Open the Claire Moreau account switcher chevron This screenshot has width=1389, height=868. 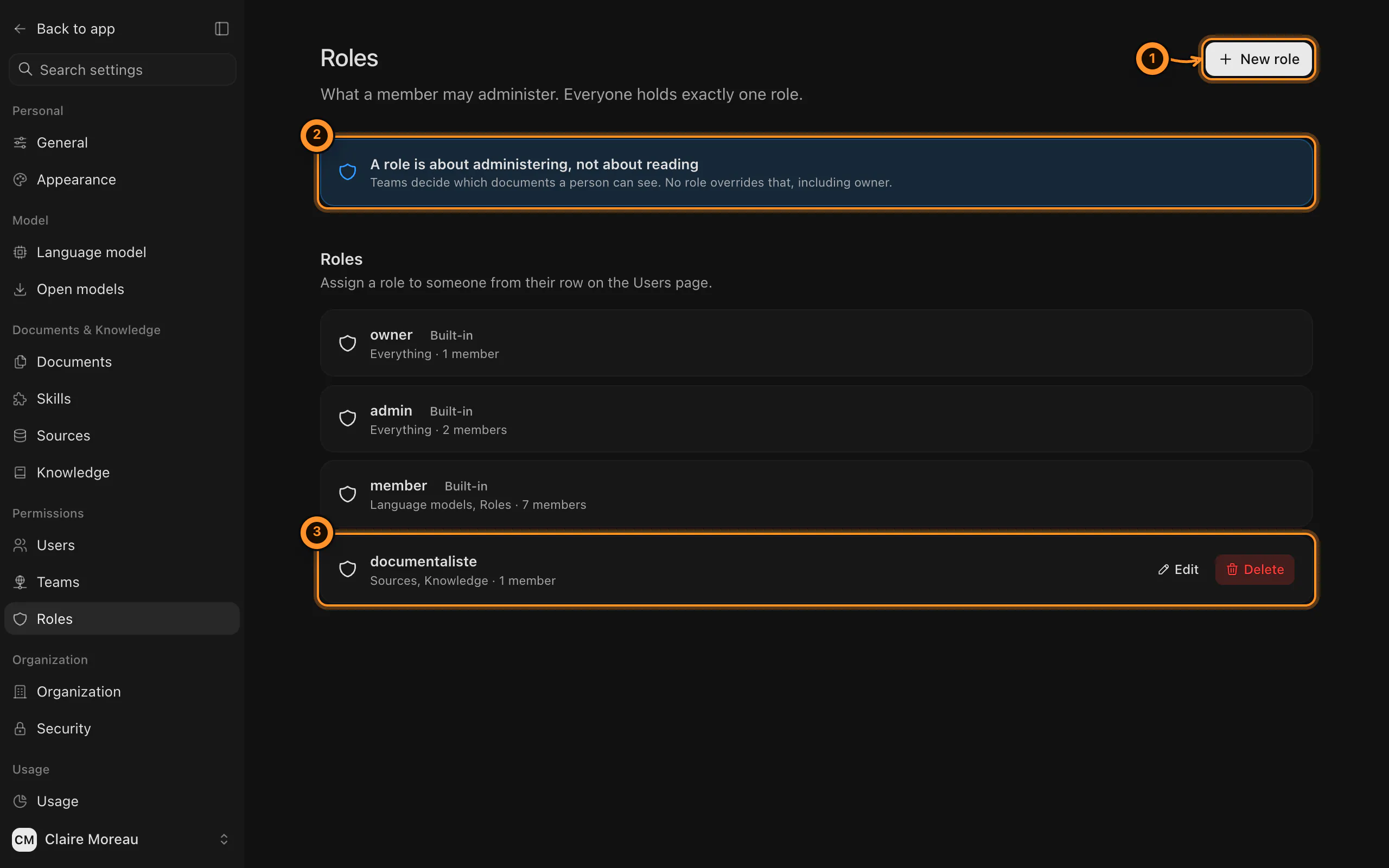pos(224,839)
